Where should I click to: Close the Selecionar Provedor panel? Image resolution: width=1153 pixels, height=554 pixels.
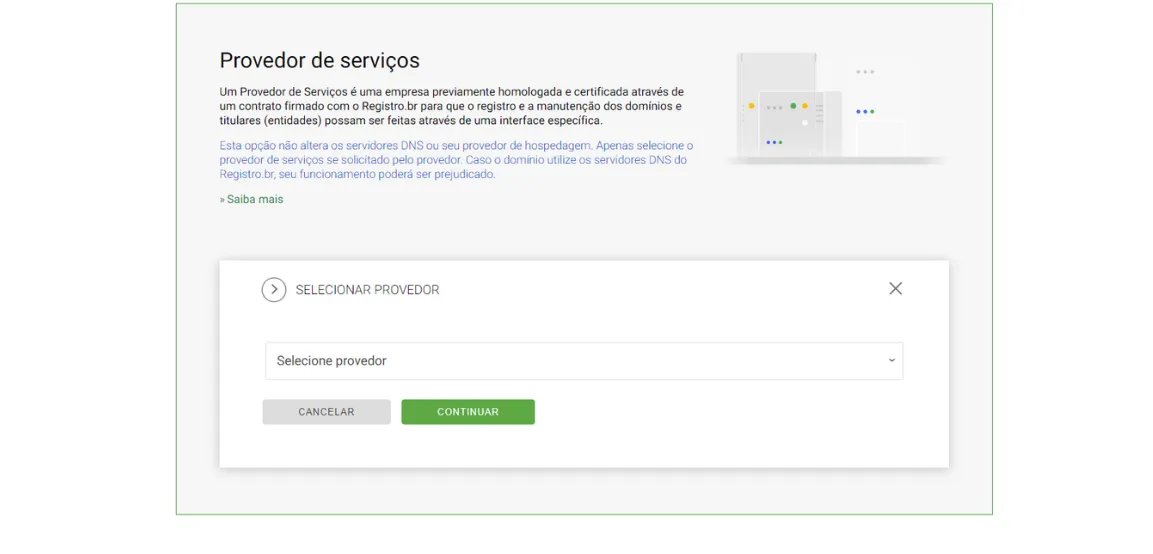tap(895, 288)
